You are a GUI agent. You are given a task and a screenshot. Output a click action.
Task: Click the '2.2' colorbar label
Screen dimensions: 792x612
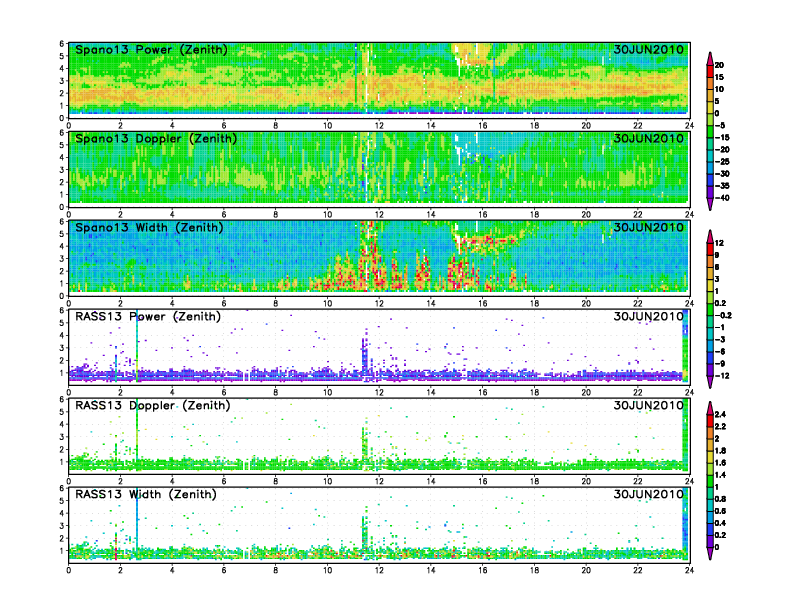click(720, 427)
